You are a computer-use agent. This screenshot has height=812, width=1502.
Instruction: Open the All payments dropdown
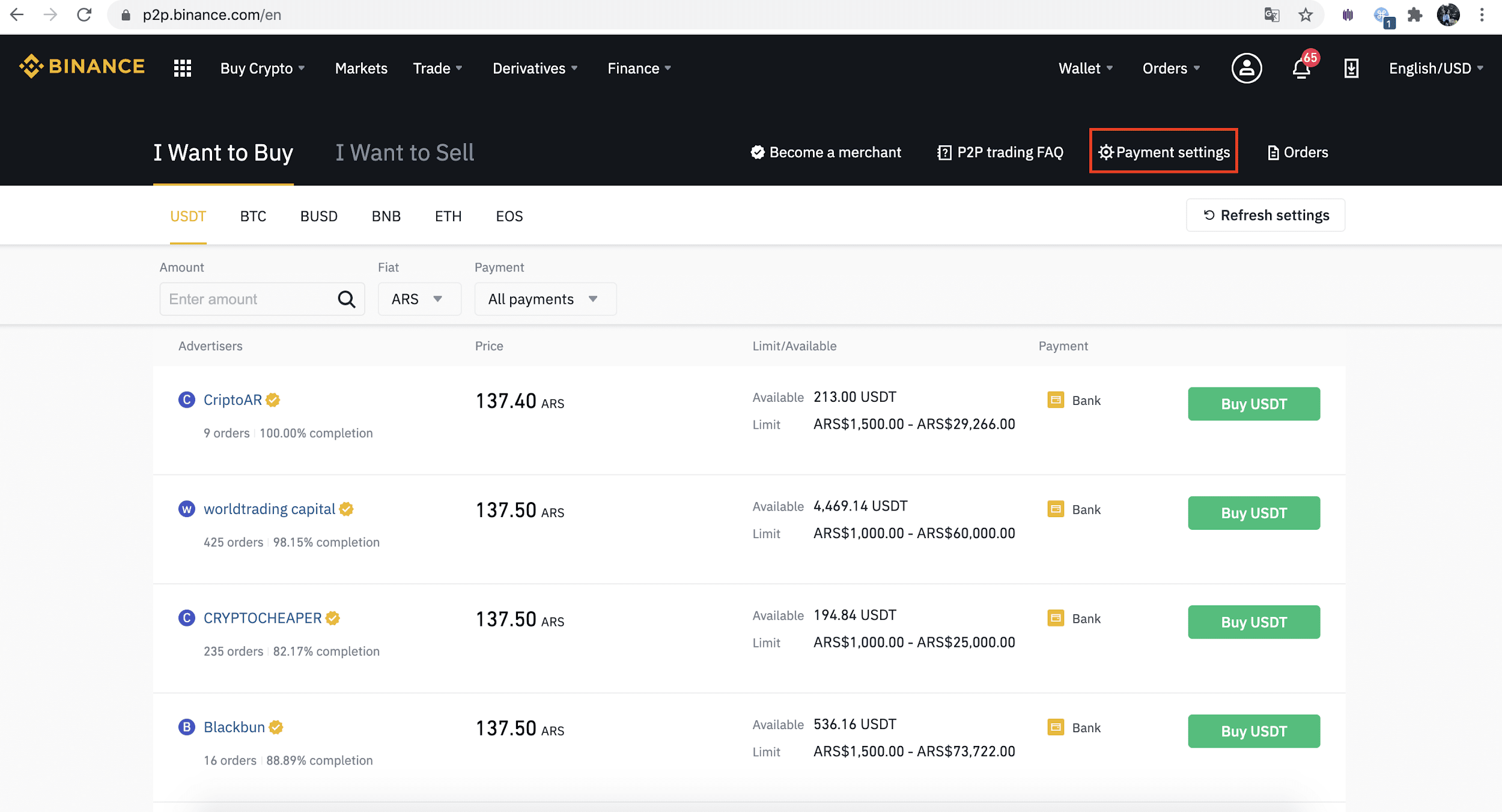click(546, 299)
